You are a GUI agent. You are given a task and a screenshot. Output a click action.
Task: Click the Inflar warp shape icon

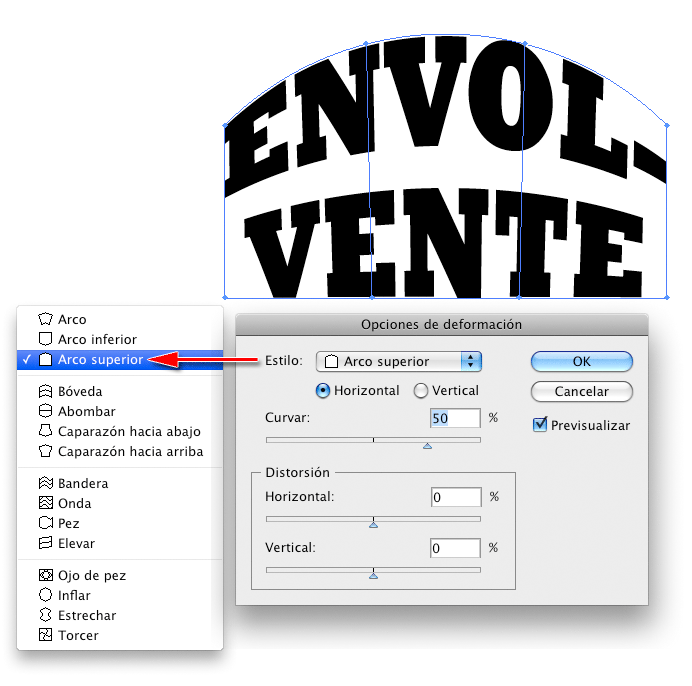pos(45,595)
